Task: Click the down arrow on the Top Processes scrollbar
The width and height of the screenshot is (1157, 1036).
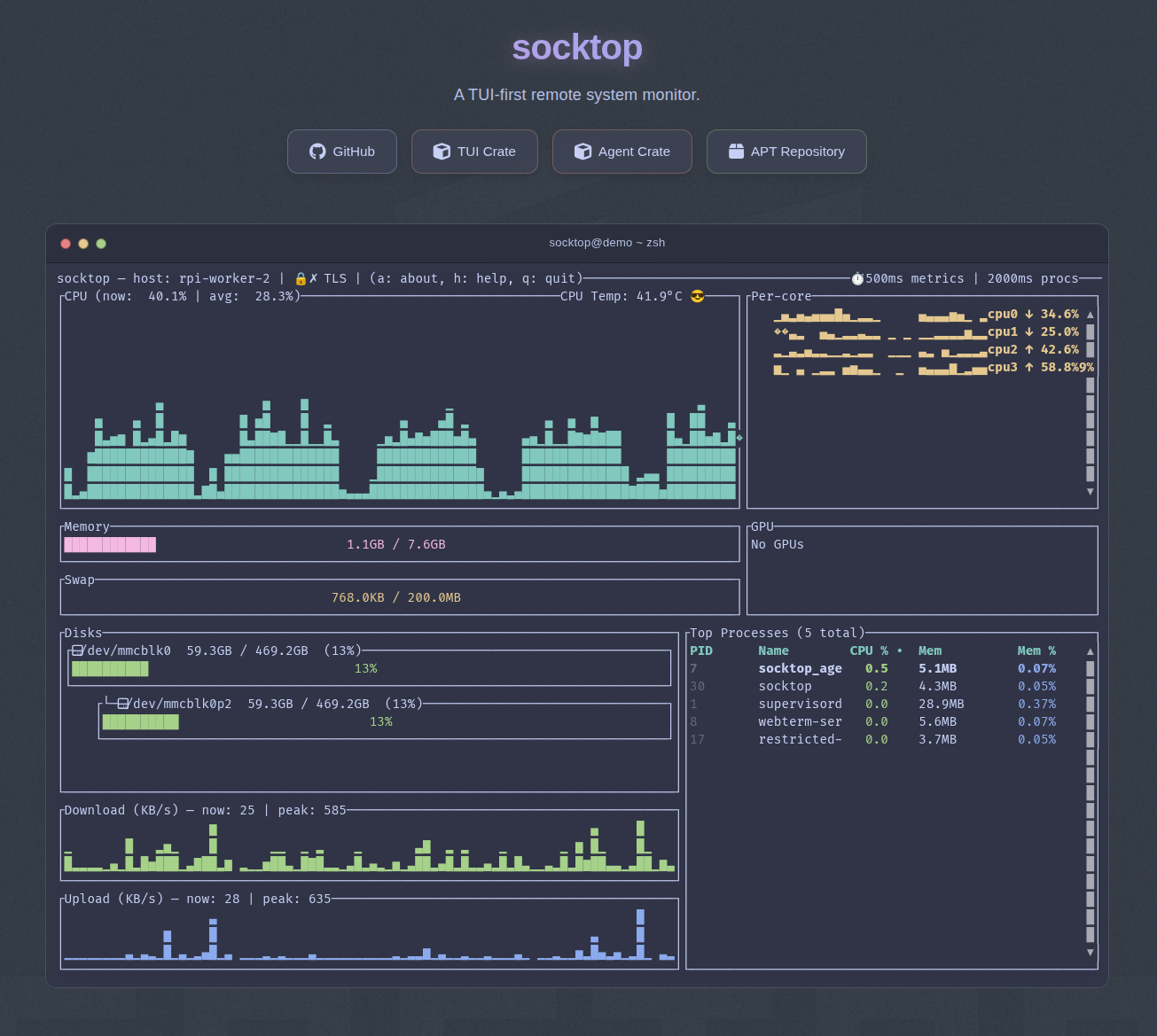Action: click(1090, 953)
